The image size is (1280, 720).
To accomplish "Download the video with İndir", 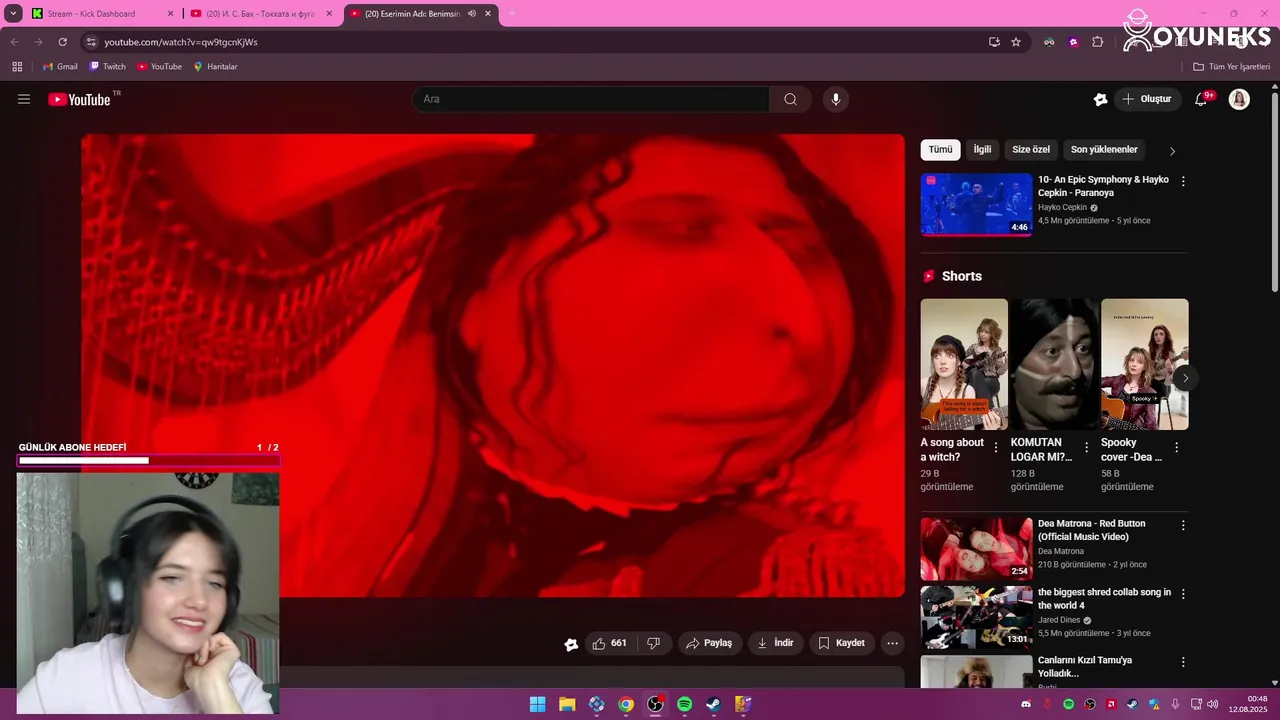I will [775, 643].
